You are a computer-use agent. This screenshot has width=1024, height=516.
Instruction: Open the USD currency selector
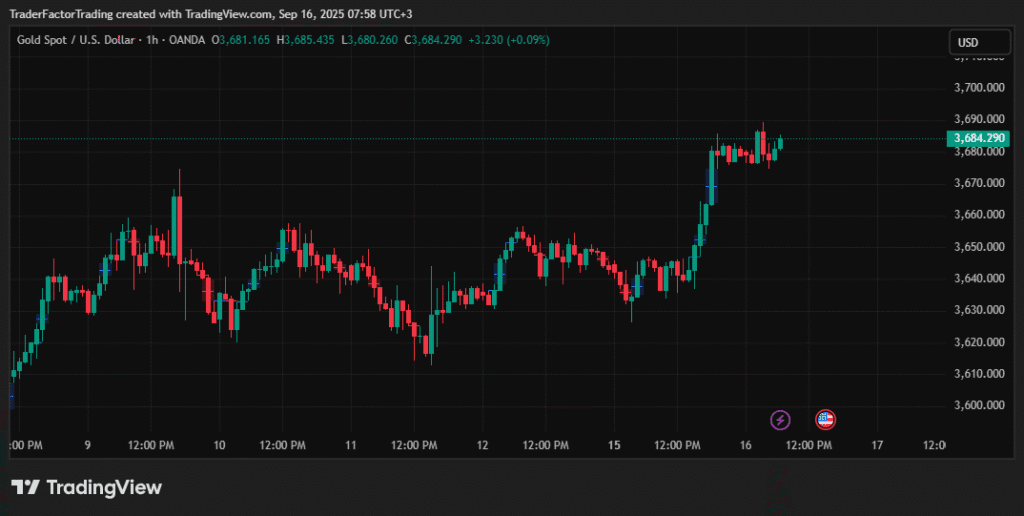click(x=979, y=42)
